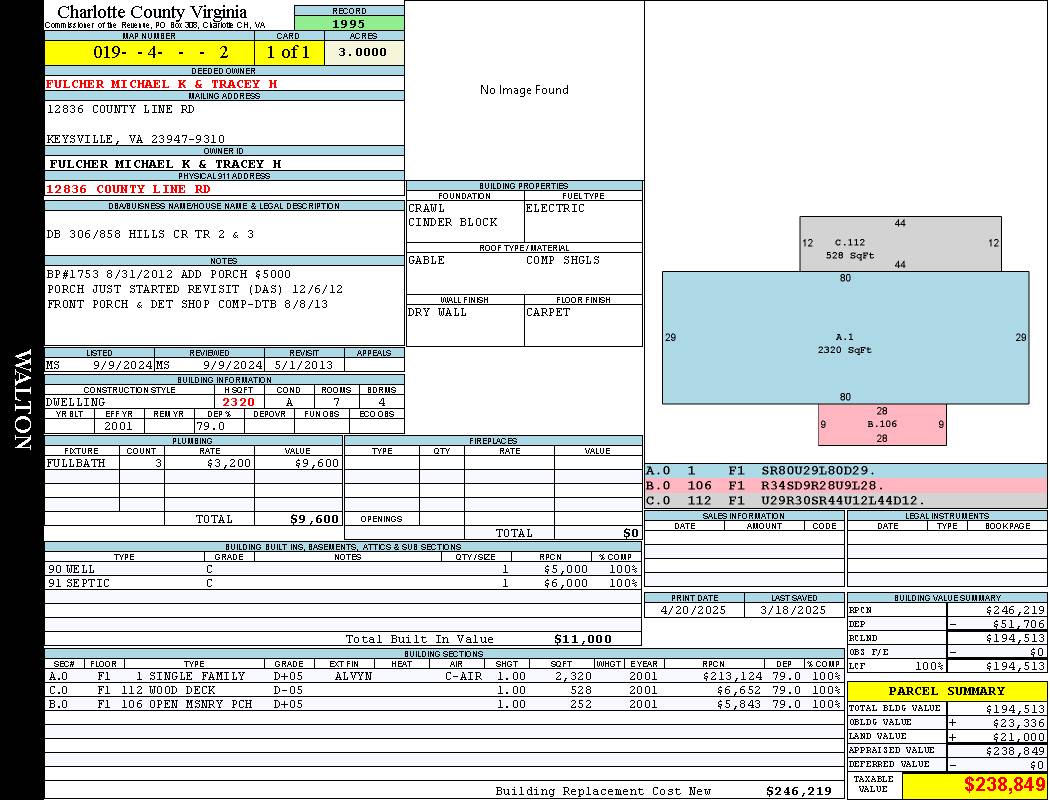This screenshot has height=800, width=1050.
Task: Click the roof type GABLE
Action: (427, 260)
